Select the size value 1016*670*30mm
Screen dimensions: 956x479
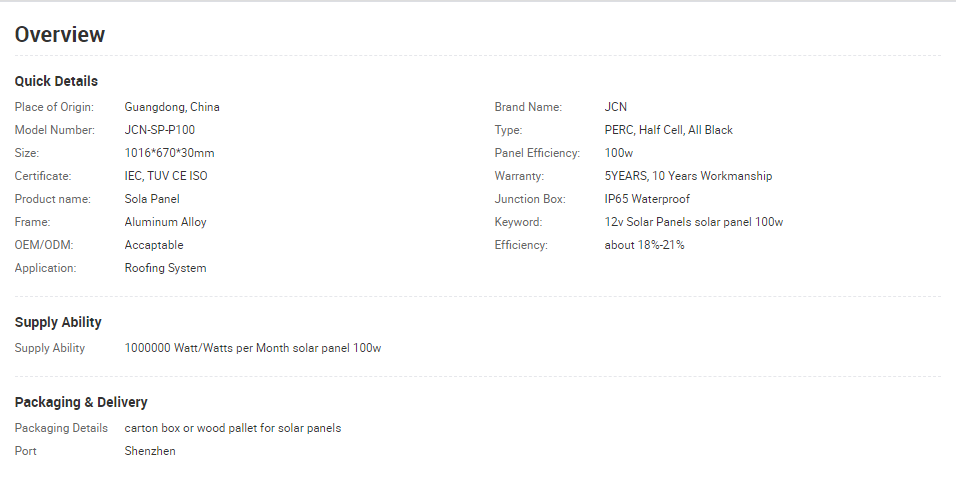pos(169,153)
